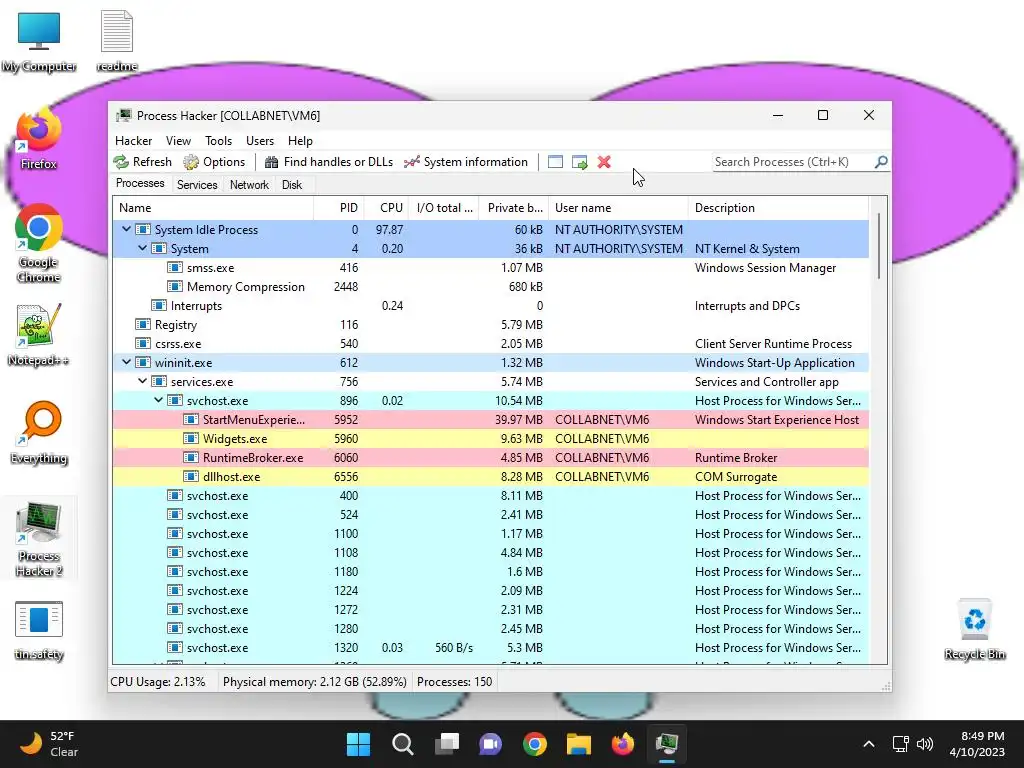Open the Everything search desktop icon
This screenshot has height=768, width=1024.
point(39,433)
